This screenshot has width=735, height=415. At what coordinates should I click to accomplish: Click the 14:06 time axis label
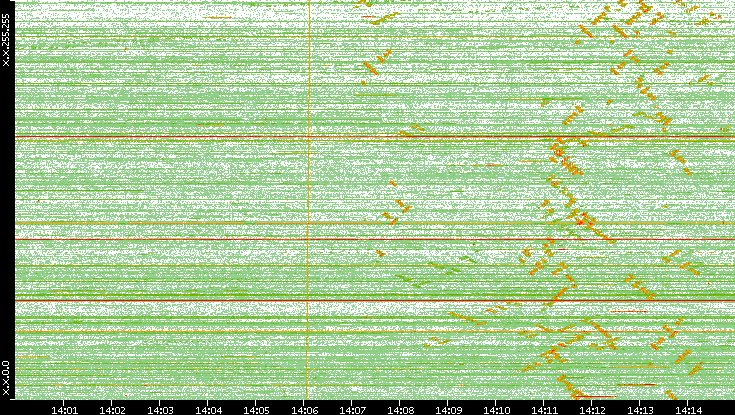click(x=304, y=410)
